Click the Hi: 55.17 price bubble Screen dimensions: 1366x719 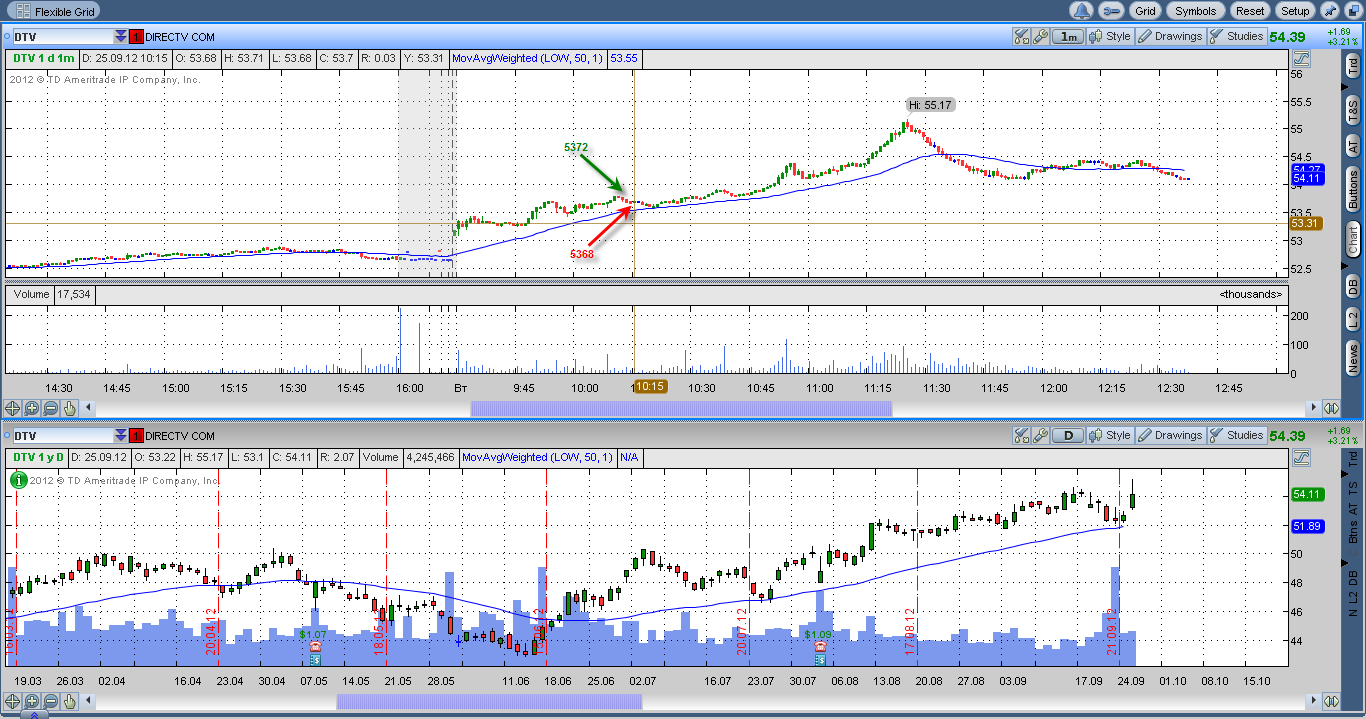coord(929,105)
